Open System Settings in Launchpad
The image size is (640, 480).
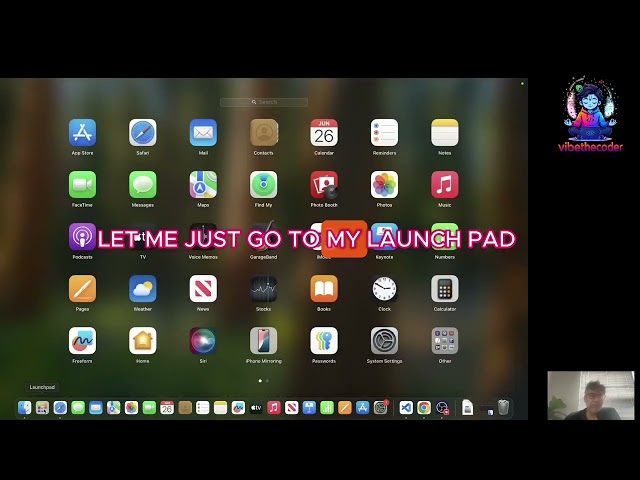click(384, 340)
